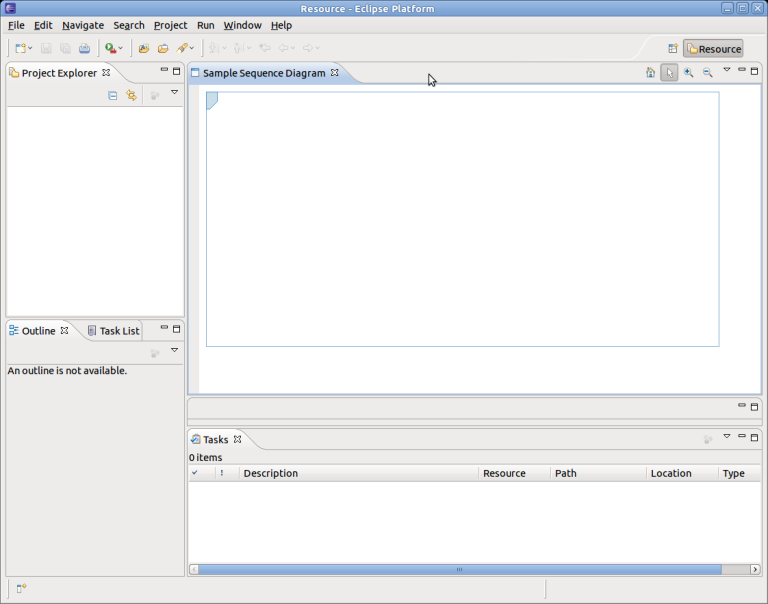Toggle the arrow Select tool in diagram toolbar
Image resolution: width=768 pixels, height=604 pixels.
click(669, 73)
